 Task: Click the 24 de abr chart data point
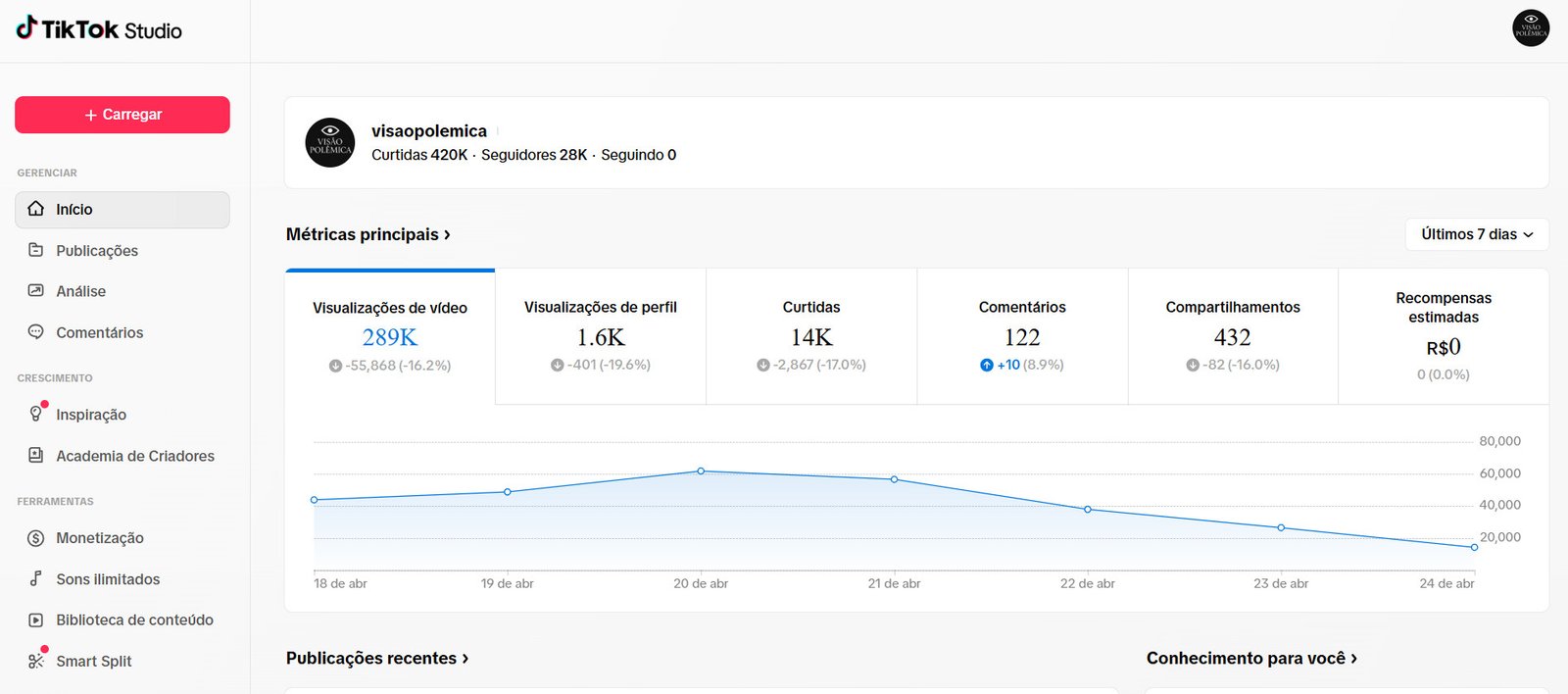(x=1474, y=547)
